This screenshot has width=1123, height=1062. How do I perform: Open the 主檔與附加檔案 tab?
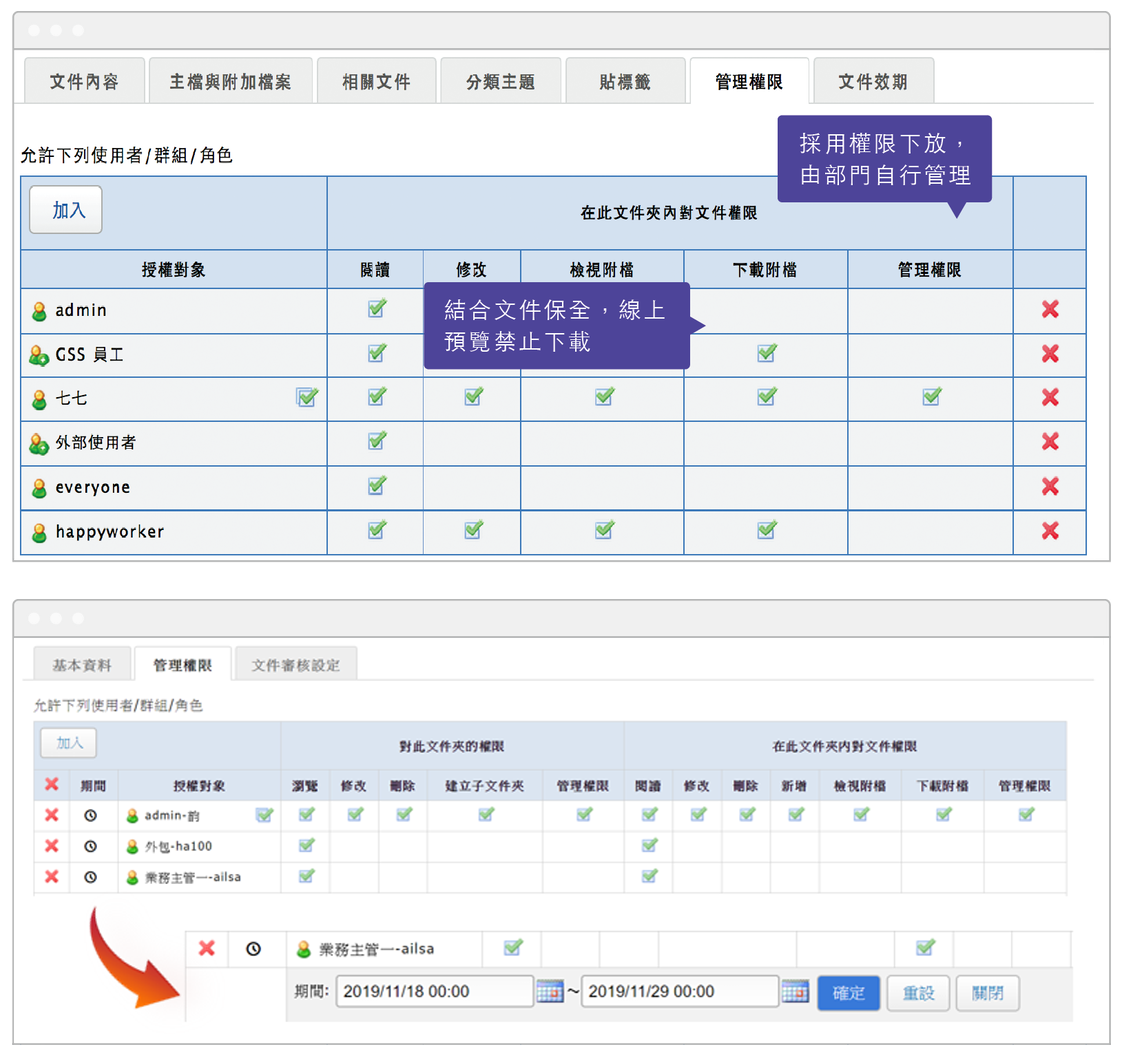231,82
